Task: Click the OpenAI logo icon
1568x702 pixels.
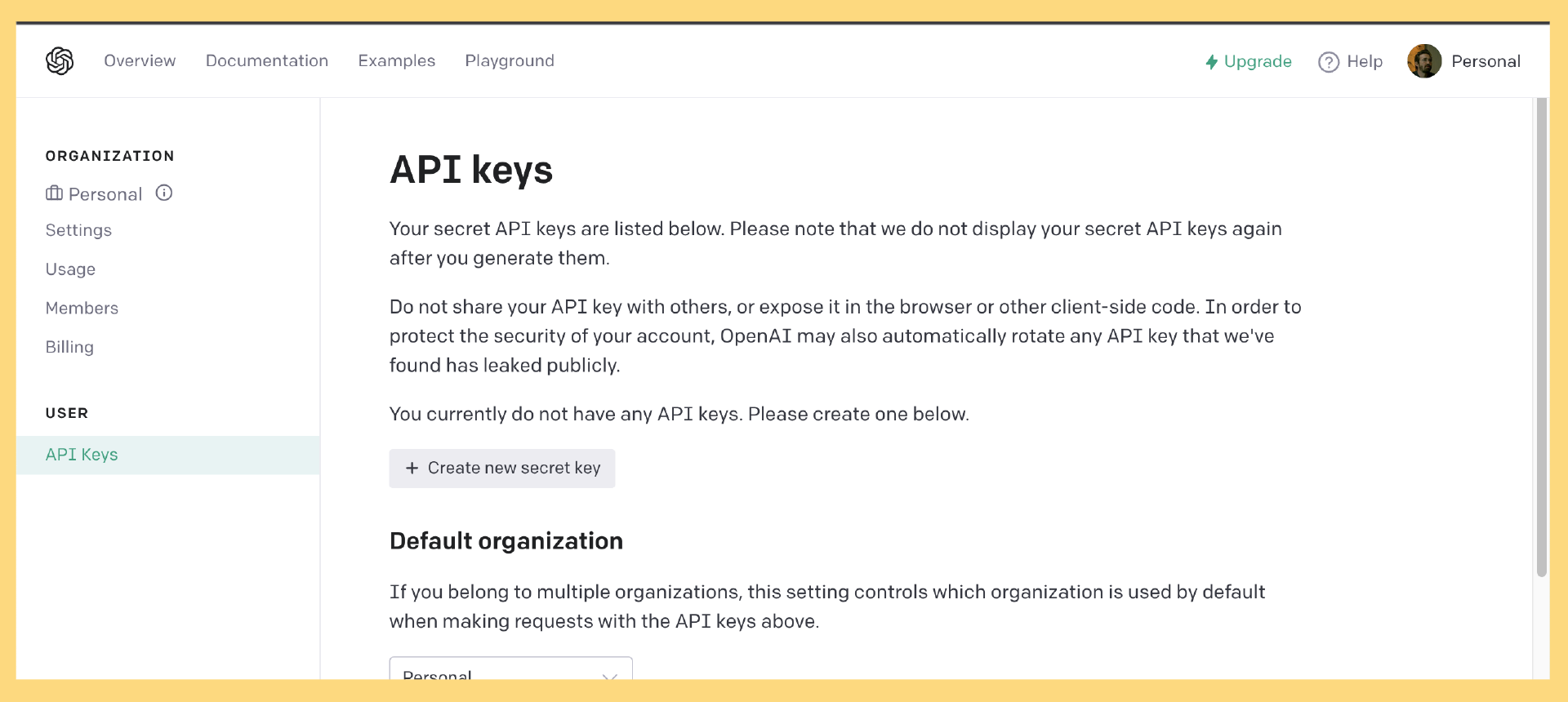Action: [x=60, y=61]
